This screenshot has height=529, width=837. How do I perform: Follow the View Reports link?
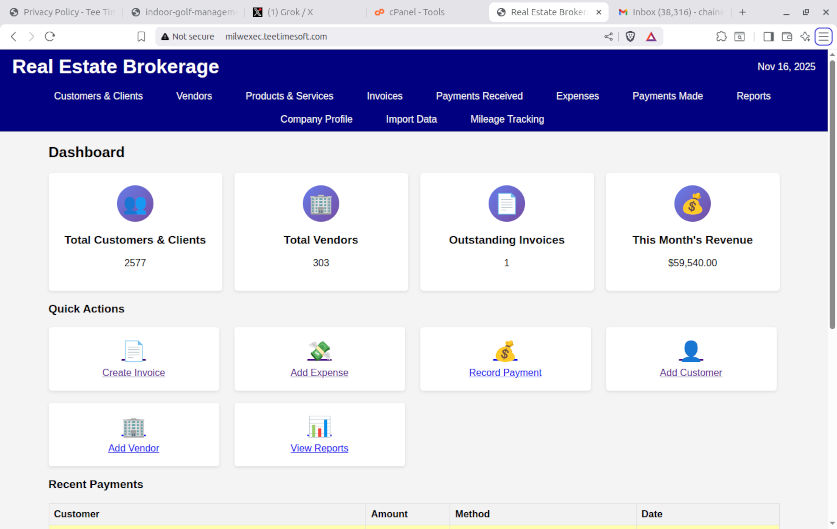[319, 448]
